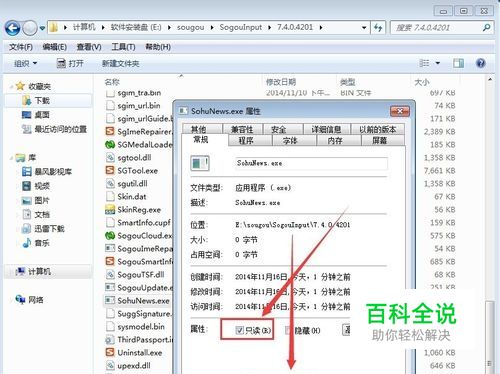The image size is (500, 374).
Task: Select file sysmodel.bin
Action: click(x=141, y=327)
